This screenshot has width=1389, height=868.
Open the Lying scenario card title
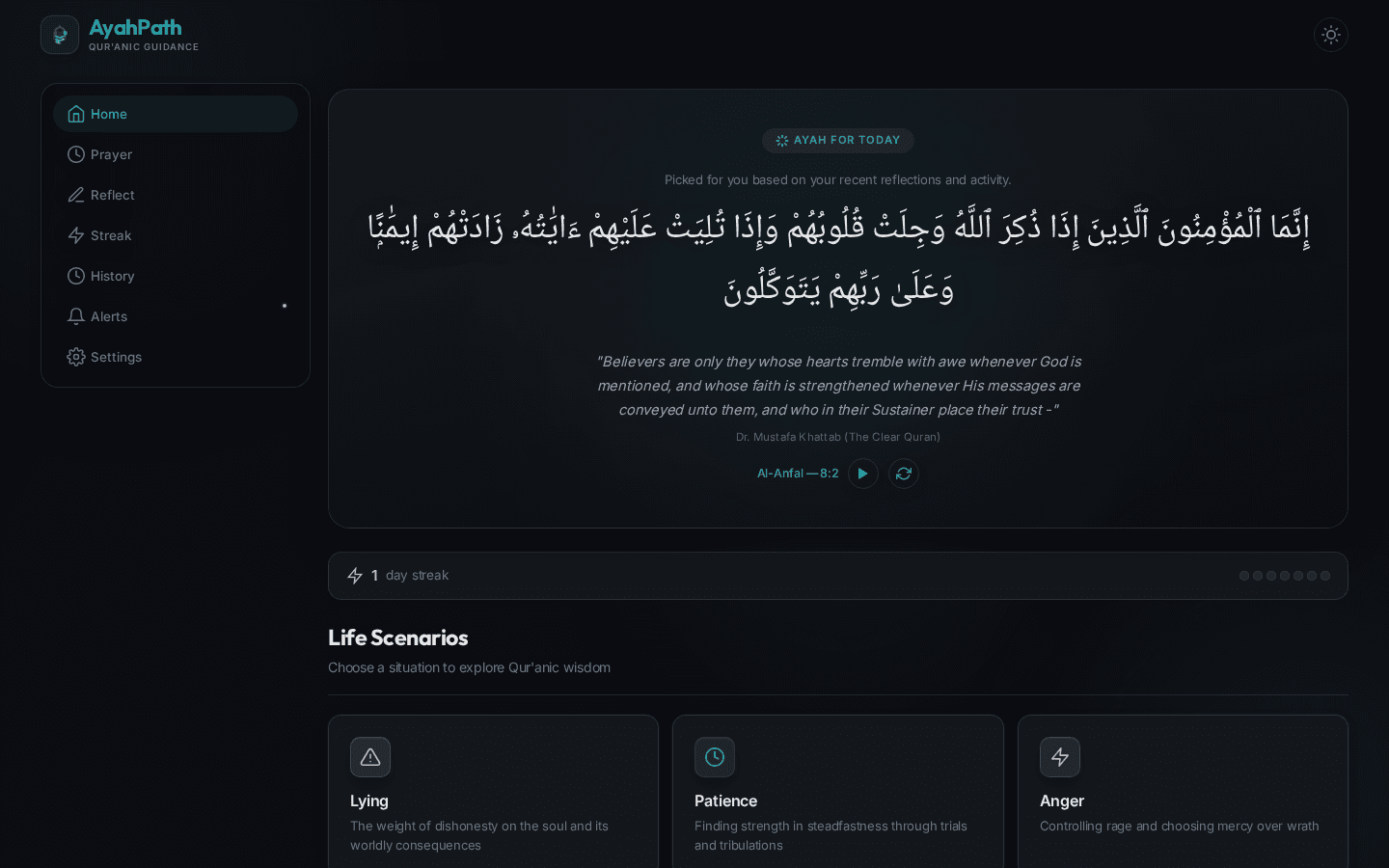(369, 801)
